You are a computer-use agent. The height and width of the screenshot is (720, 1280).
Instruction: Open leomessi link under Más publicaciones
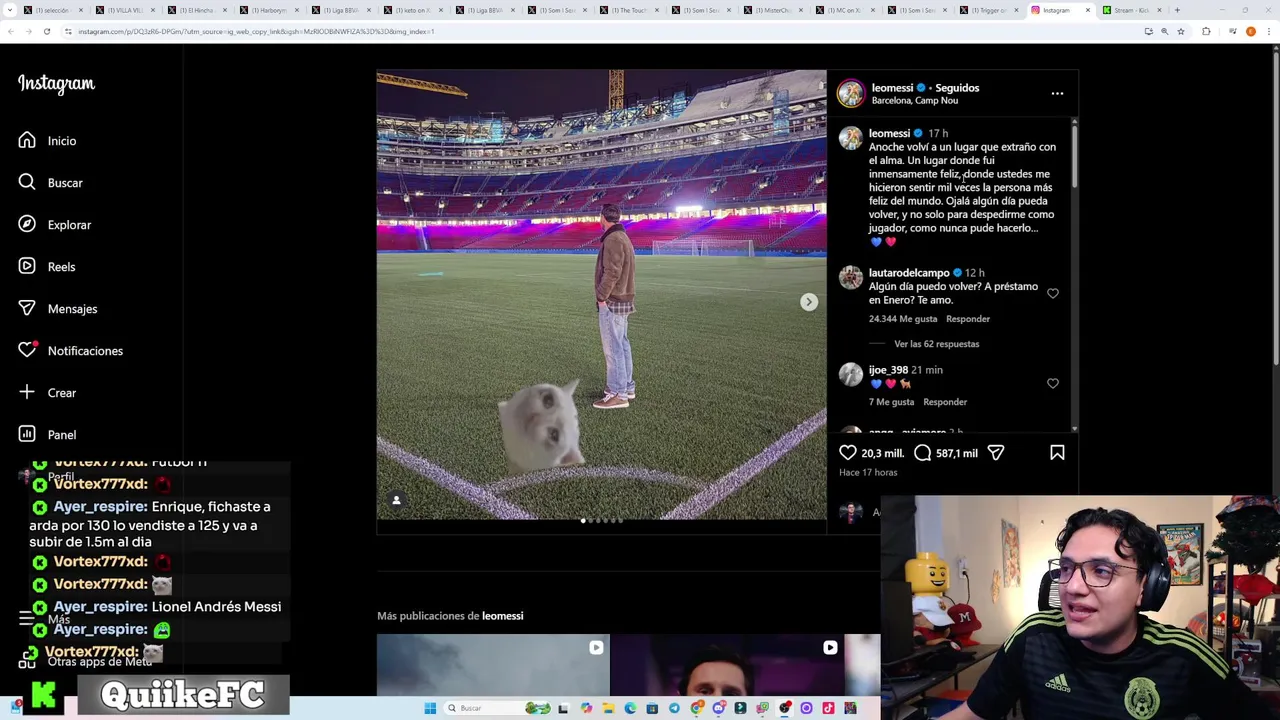[502, 616]
